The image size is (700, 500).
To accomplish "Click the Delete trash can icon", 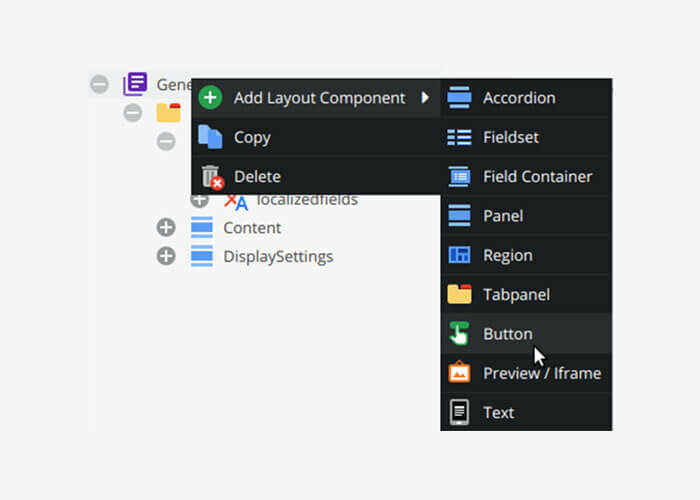I will coord(212,177).
